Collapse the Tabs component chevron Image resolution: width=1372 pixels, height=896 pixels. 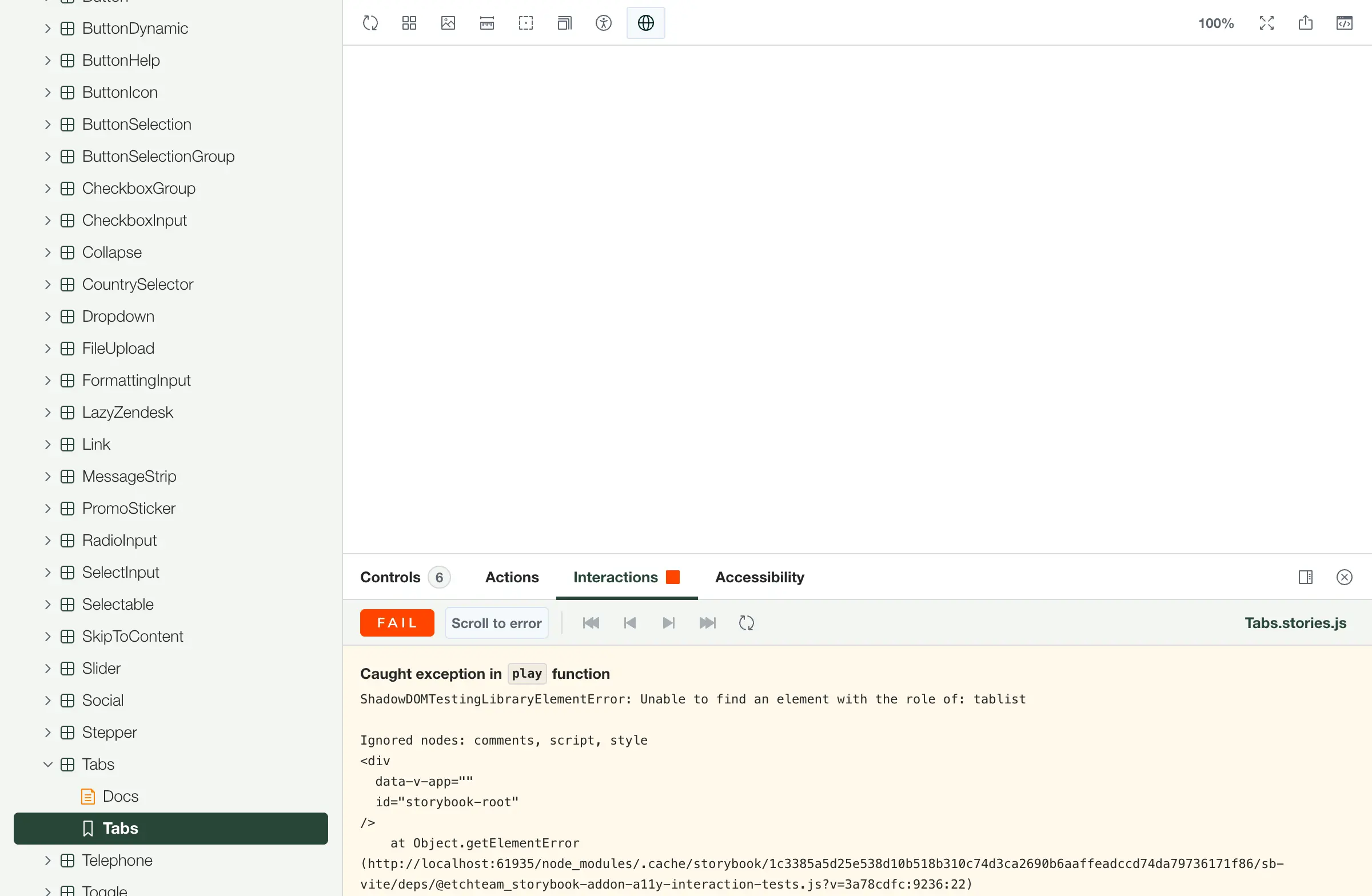pos(48,764)
